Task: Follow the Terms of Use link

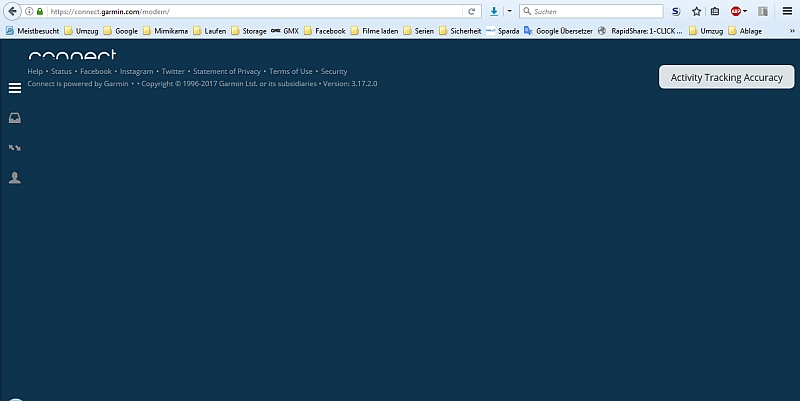Action: tap(290, 72)
